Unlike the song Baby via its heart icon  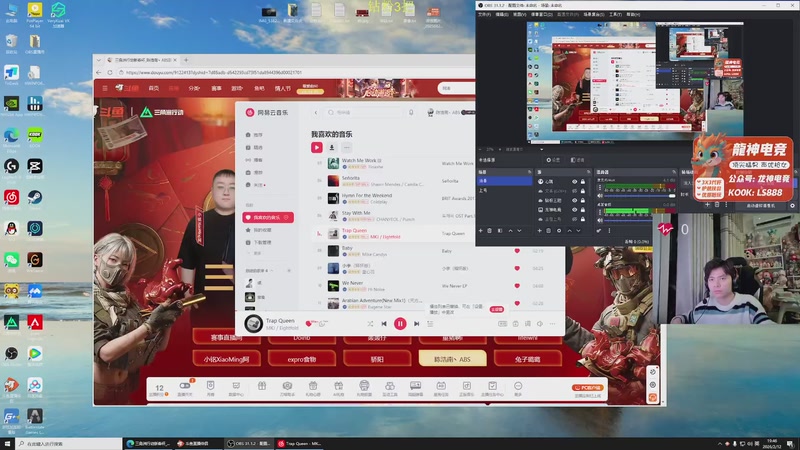pos(517,251)
